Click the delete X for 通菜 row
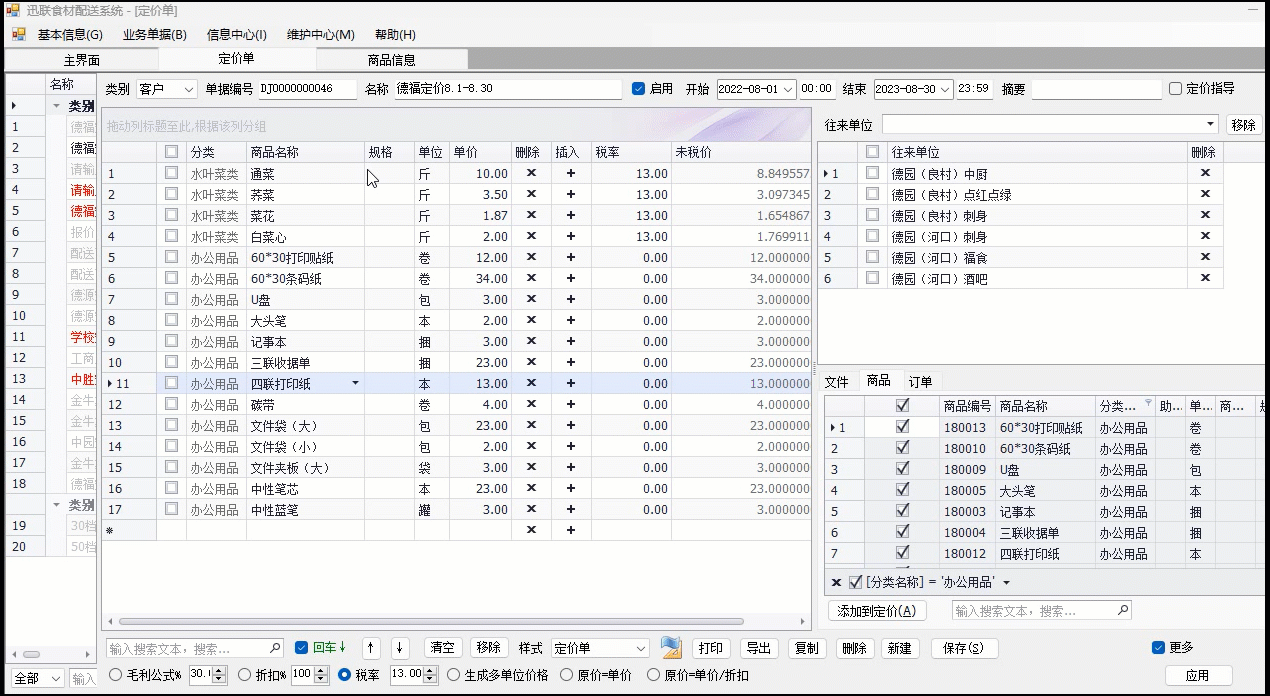 (531, 173)
